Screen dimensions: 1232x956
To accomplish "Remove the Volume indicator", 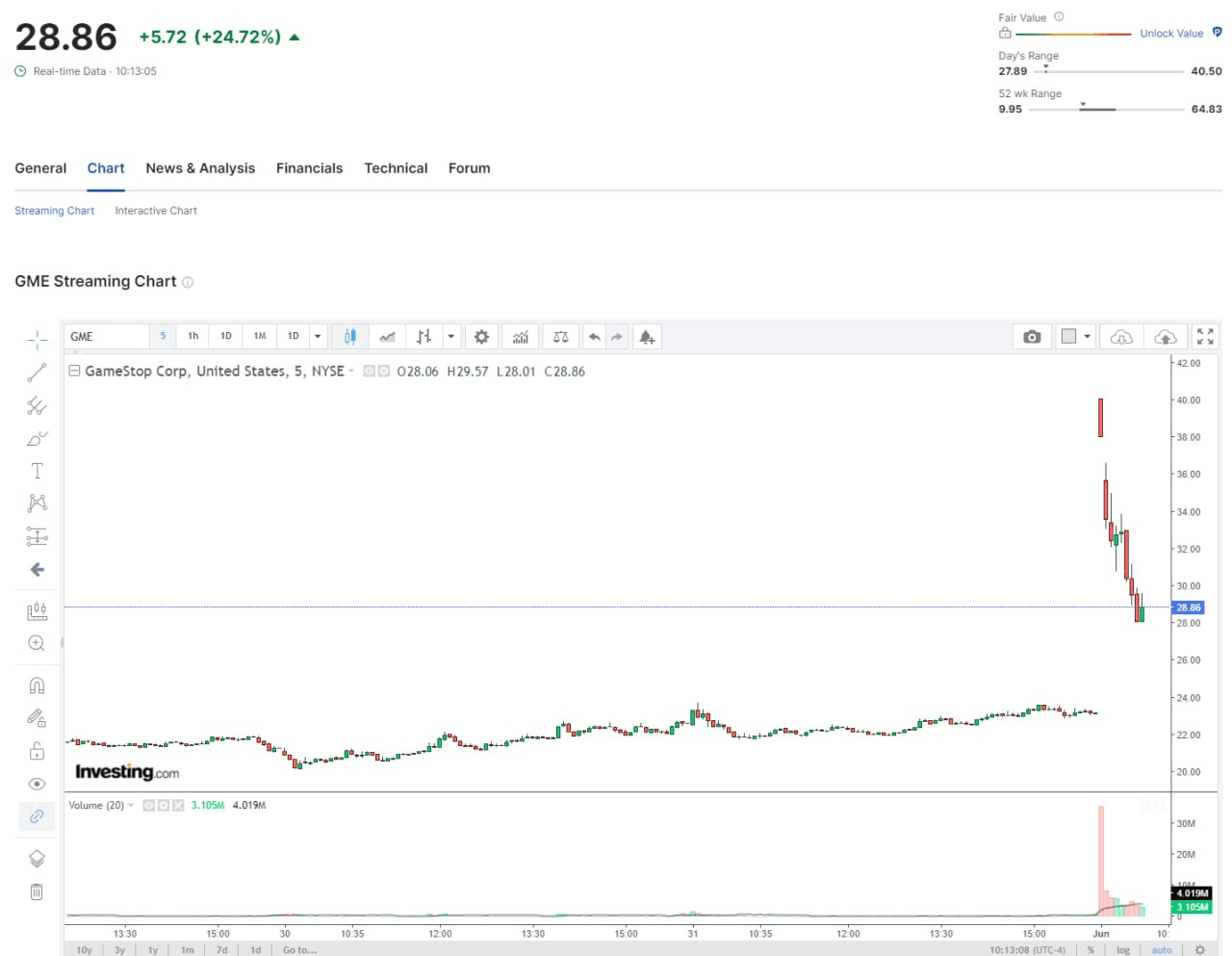I will tap(178, 806).
